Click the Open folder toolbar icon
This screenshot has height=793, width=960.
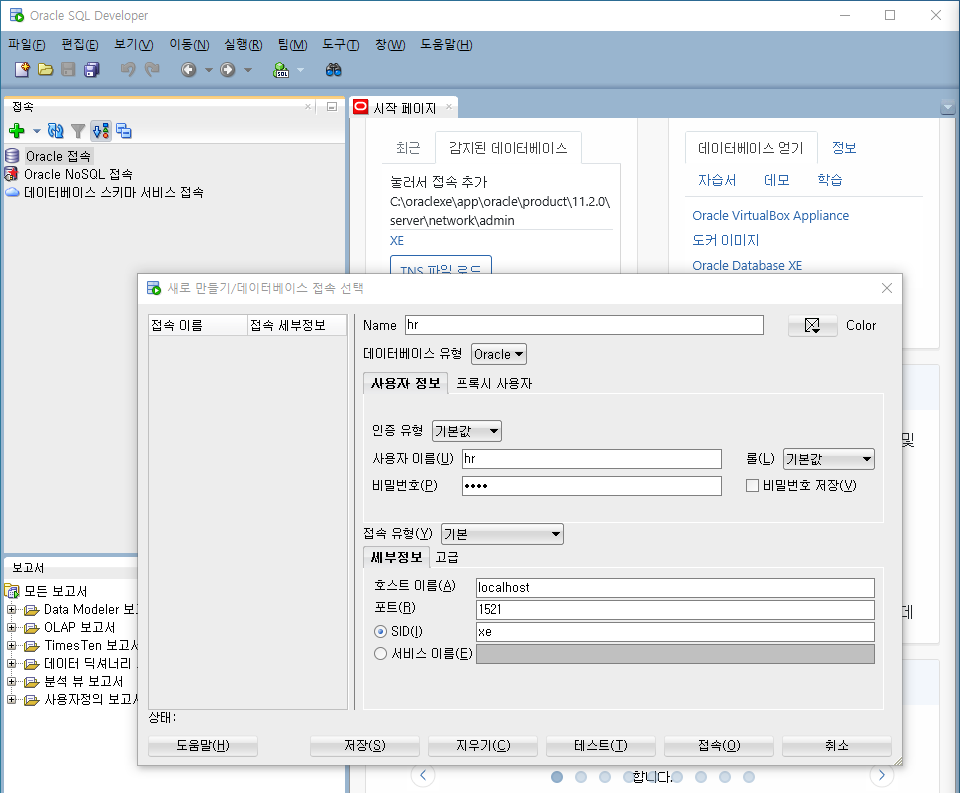45,70
